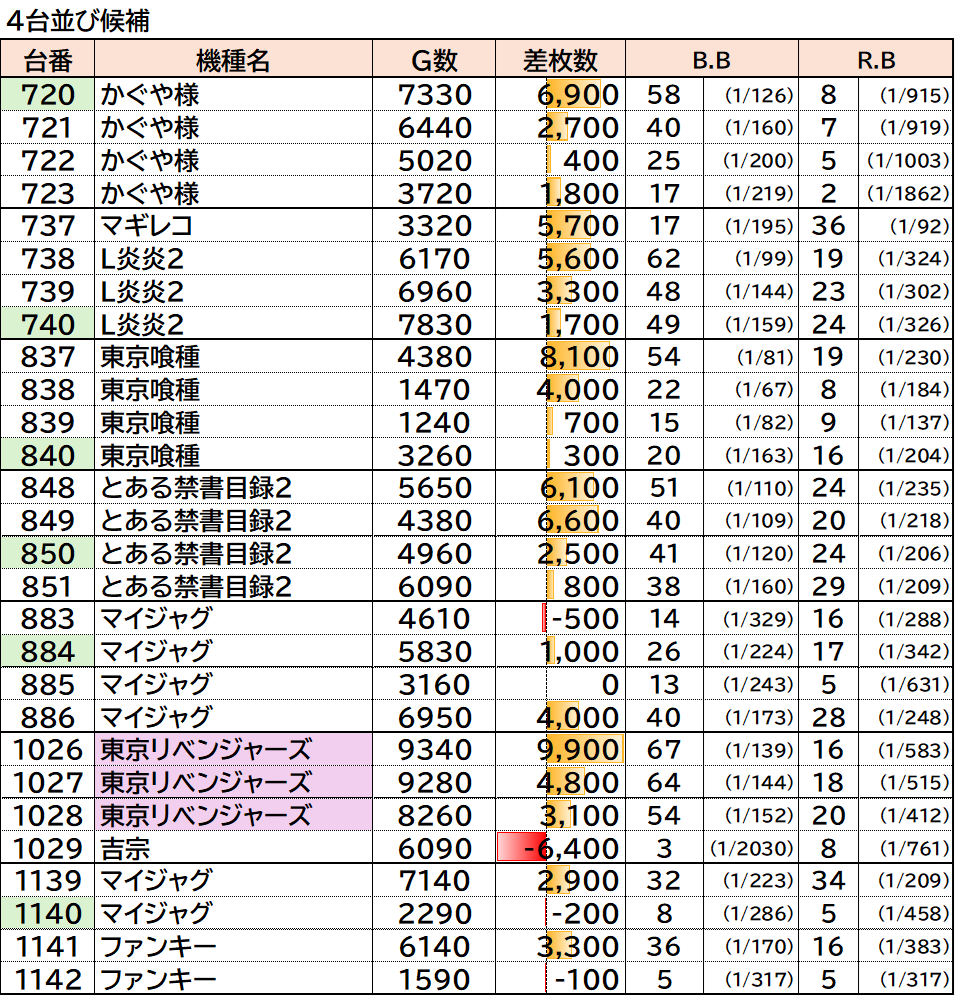Click R.B count 36 in row 737

[x=828, y=226]
